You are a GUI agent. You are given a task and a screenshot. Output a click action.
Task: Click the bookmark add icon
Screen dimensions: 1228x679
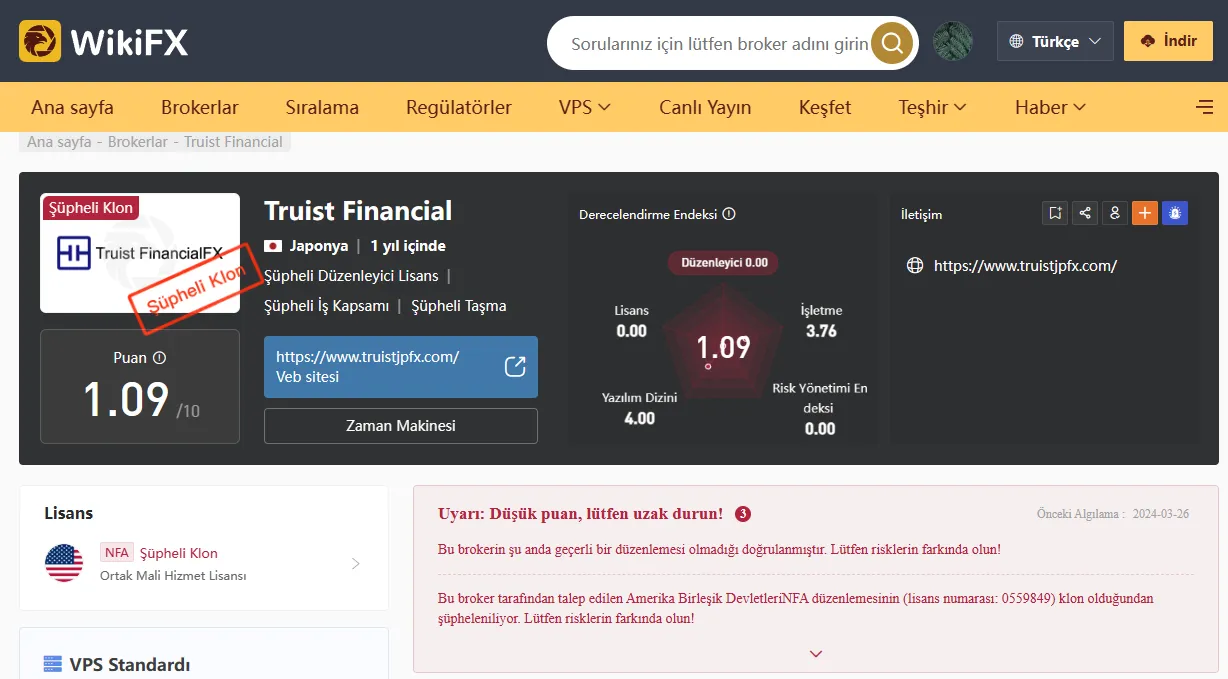click(1054, 213)
